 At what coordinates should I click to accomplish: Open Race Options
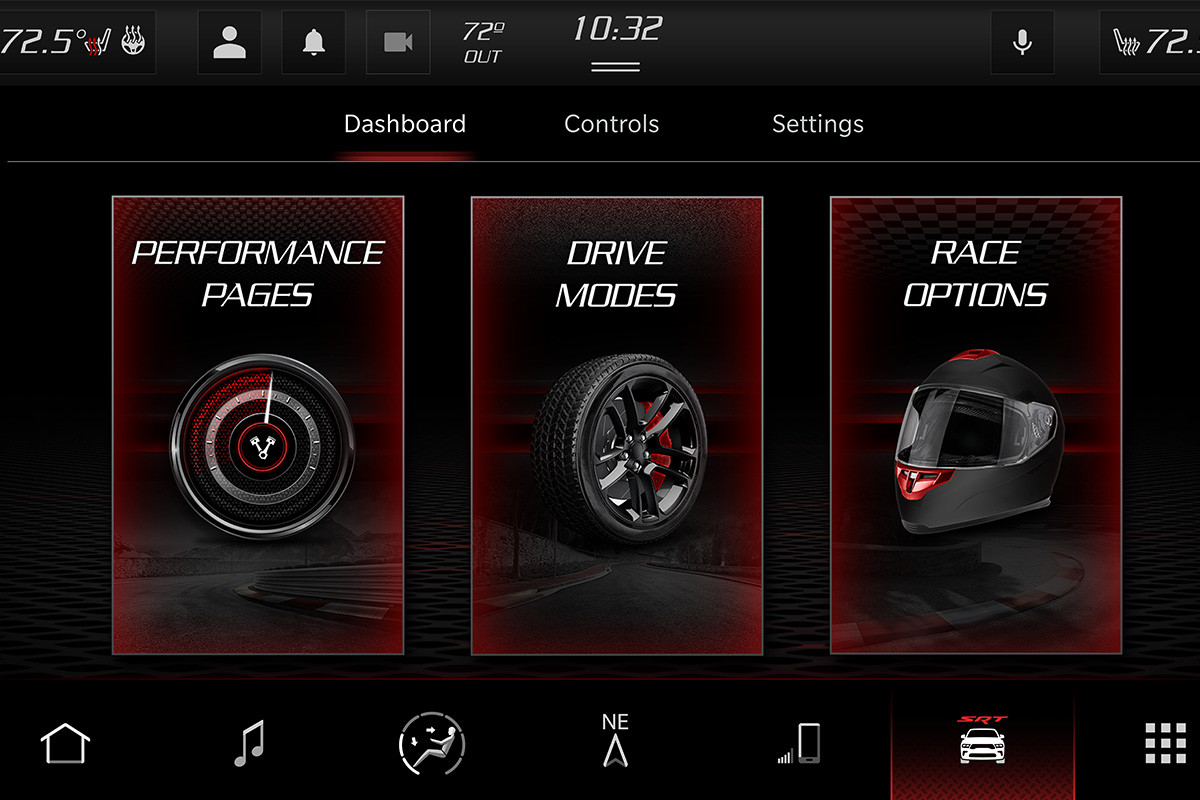click(x=976, y=420)
